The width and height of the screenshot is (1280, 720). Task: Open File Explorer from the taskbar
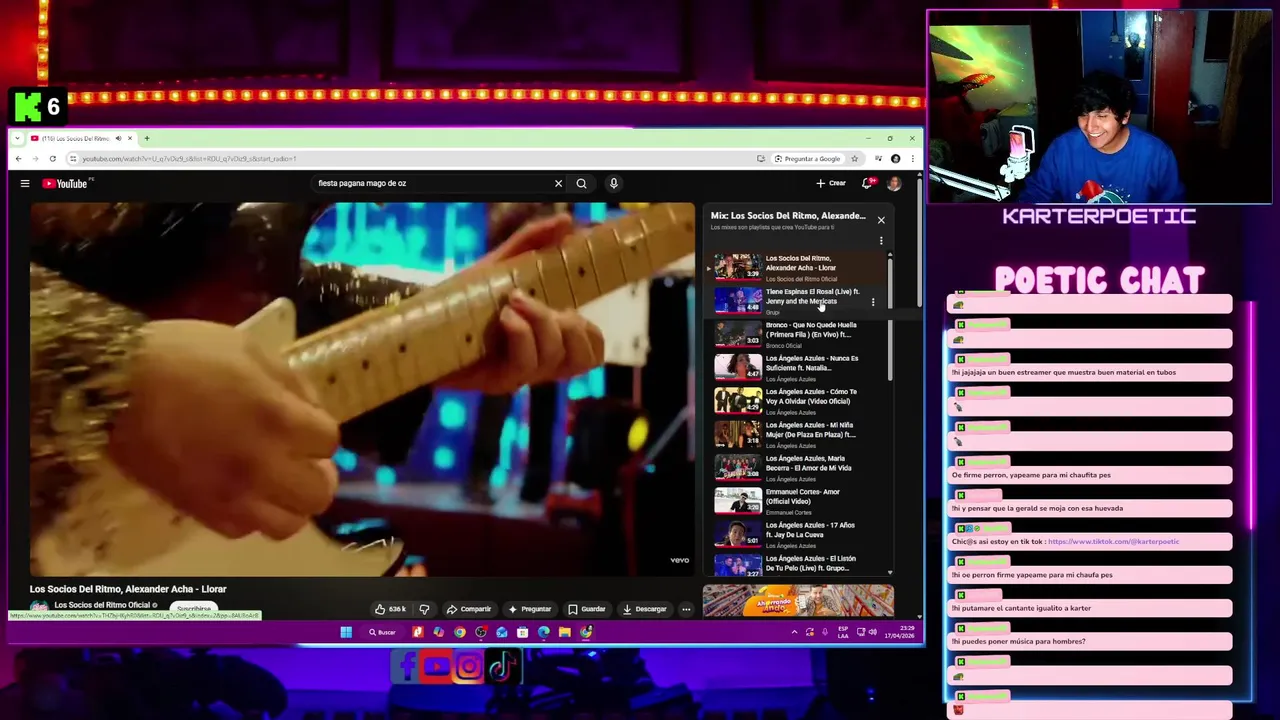pos(565,632)
